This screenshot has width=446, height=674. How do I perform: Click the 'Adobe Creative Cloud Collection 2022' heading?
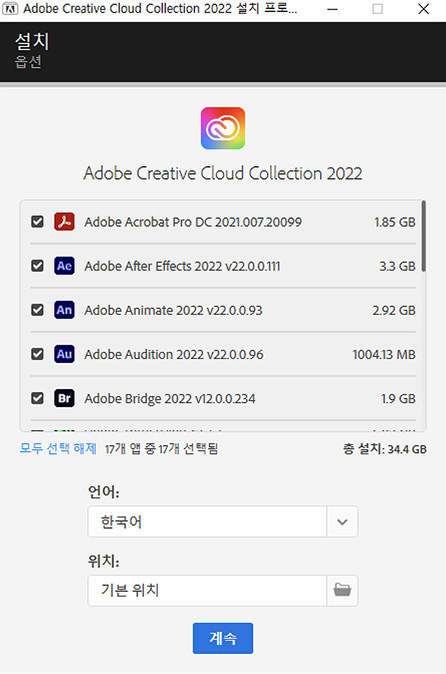(x=223, y=173)
